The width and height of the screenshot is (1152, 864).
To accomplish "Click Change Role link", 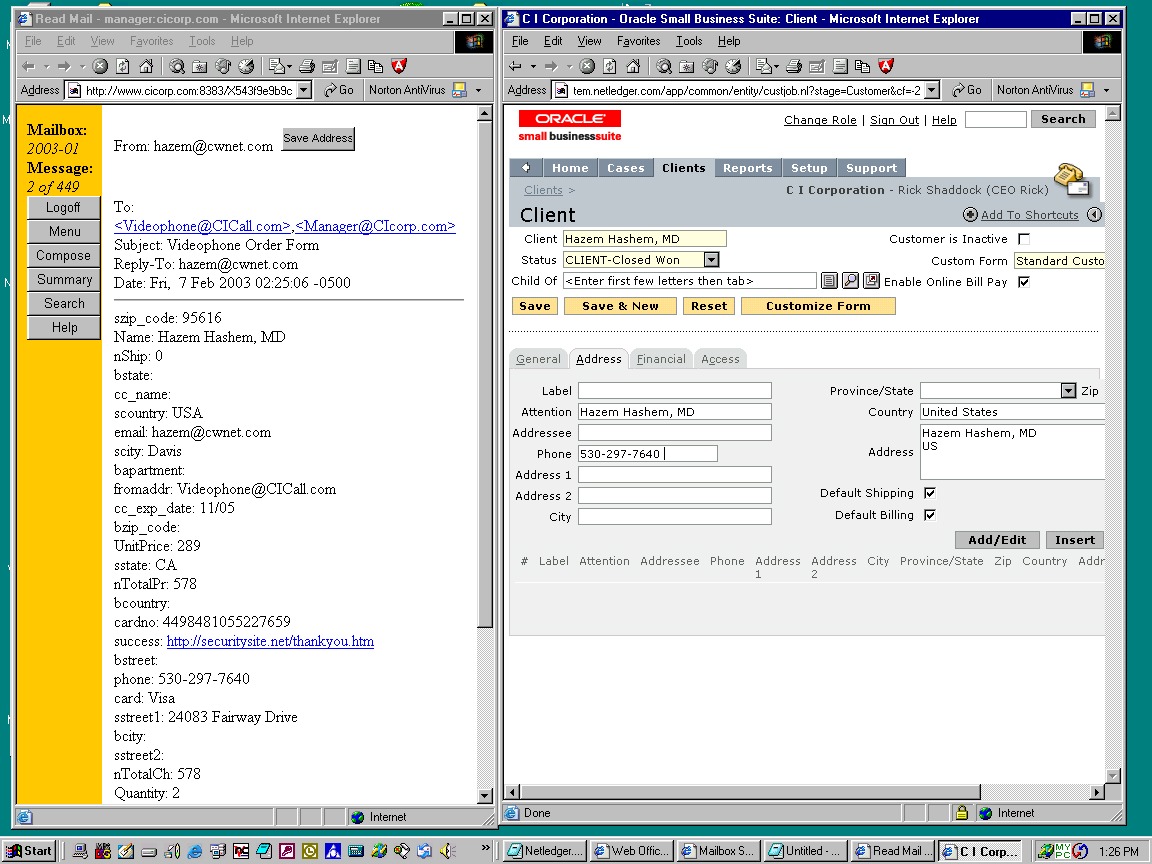I will (820, 120).
